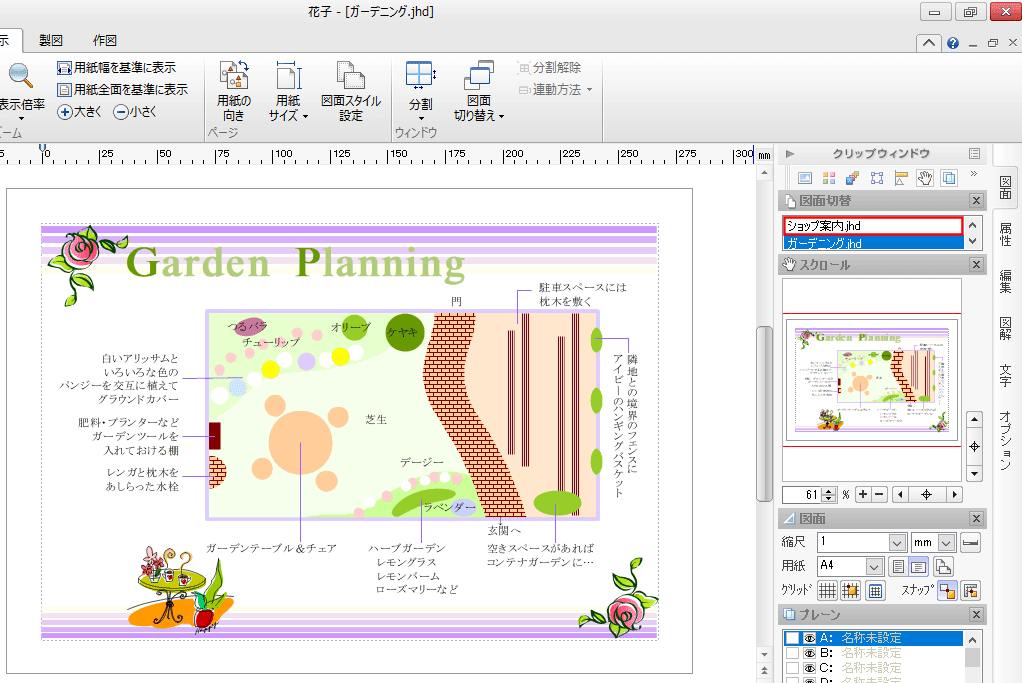
Task: Click the grid settings icon with blue frame
Action: 875,590
